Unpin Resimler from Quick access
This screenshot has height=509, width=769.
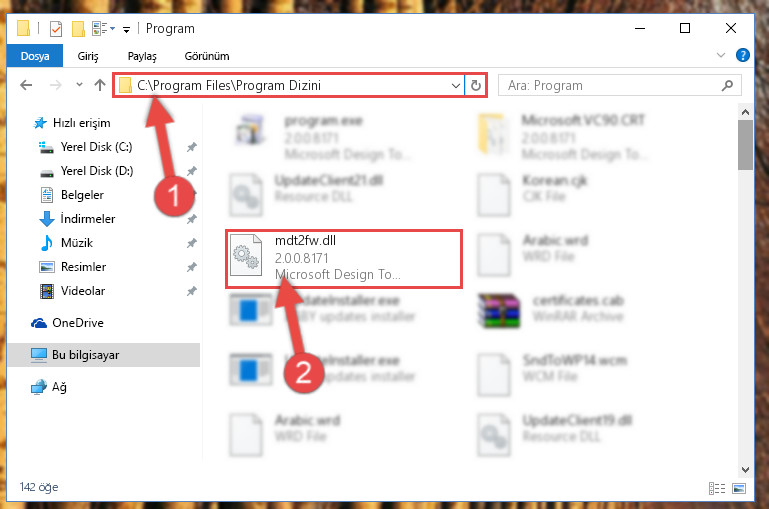point(192,267)
